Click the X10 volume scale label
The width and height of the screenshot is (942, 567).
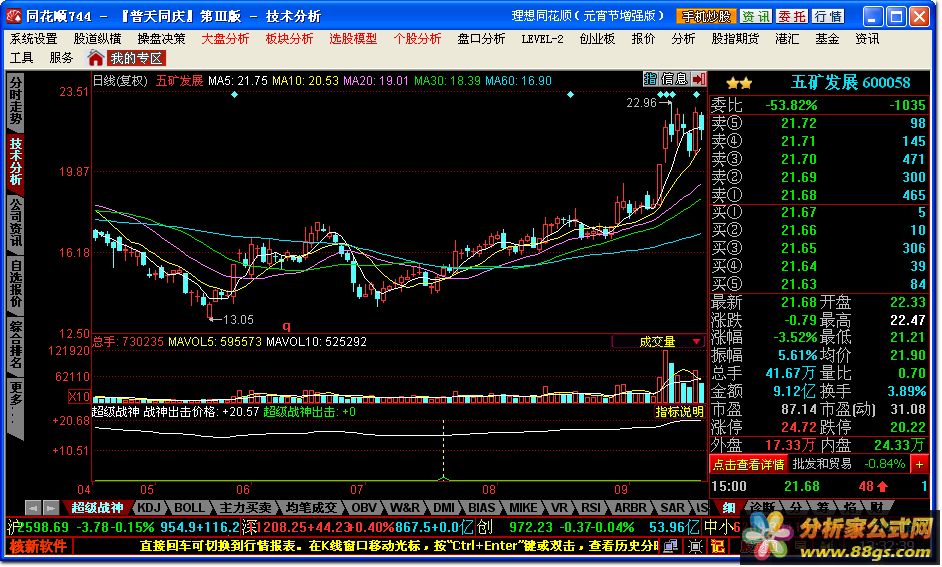(x=79, y=396)
